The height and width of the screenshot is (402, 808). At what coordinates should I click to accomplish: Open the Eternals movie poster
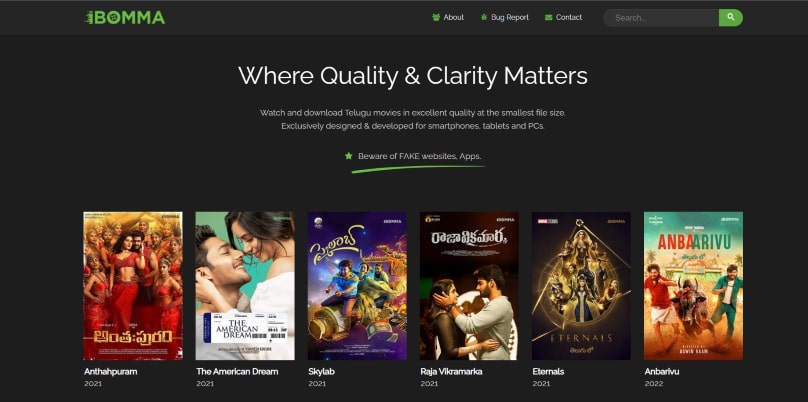tap(581, 286)
